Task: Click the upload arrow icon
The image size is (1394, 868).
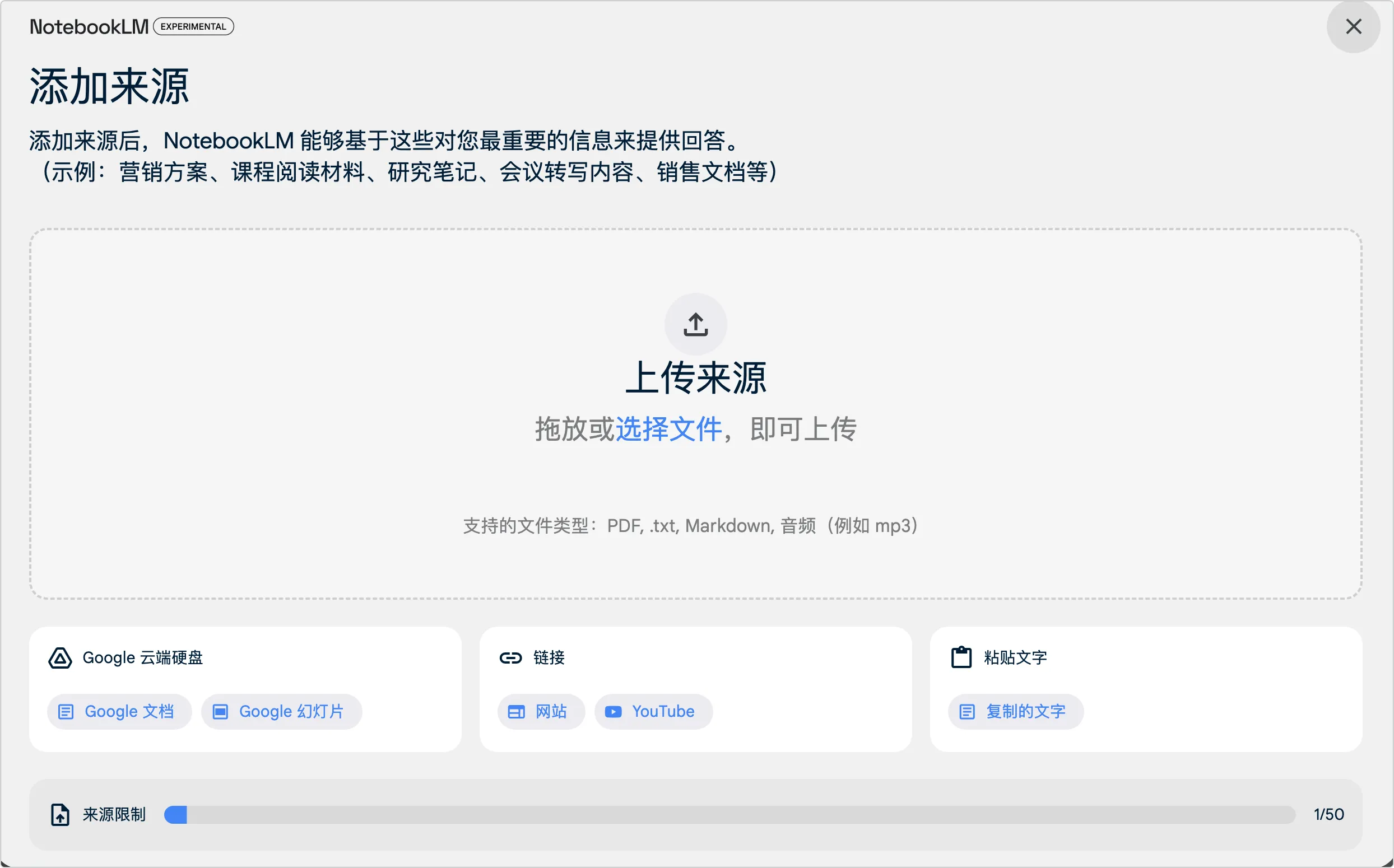Action: 695,324
